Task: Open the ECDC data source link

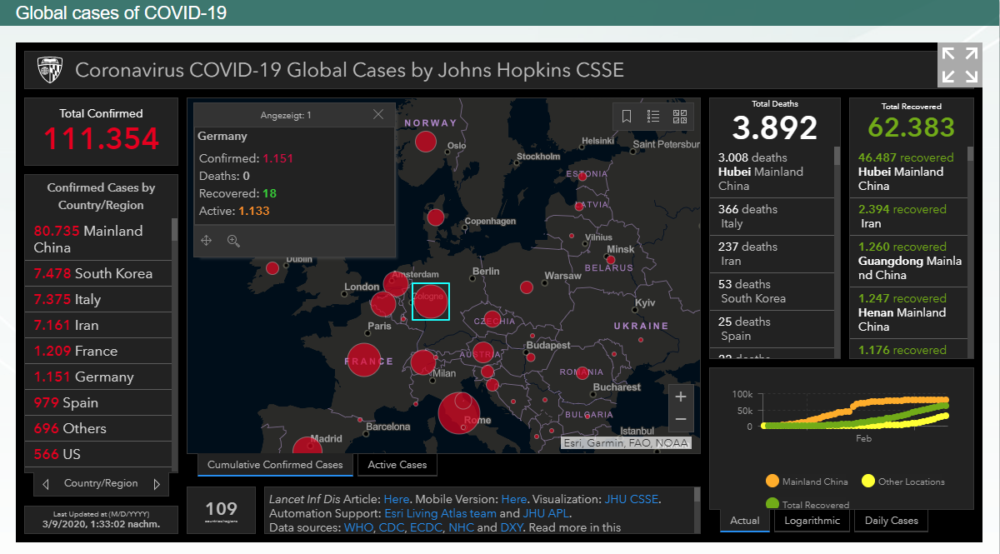Action: (x=425, y=527)
